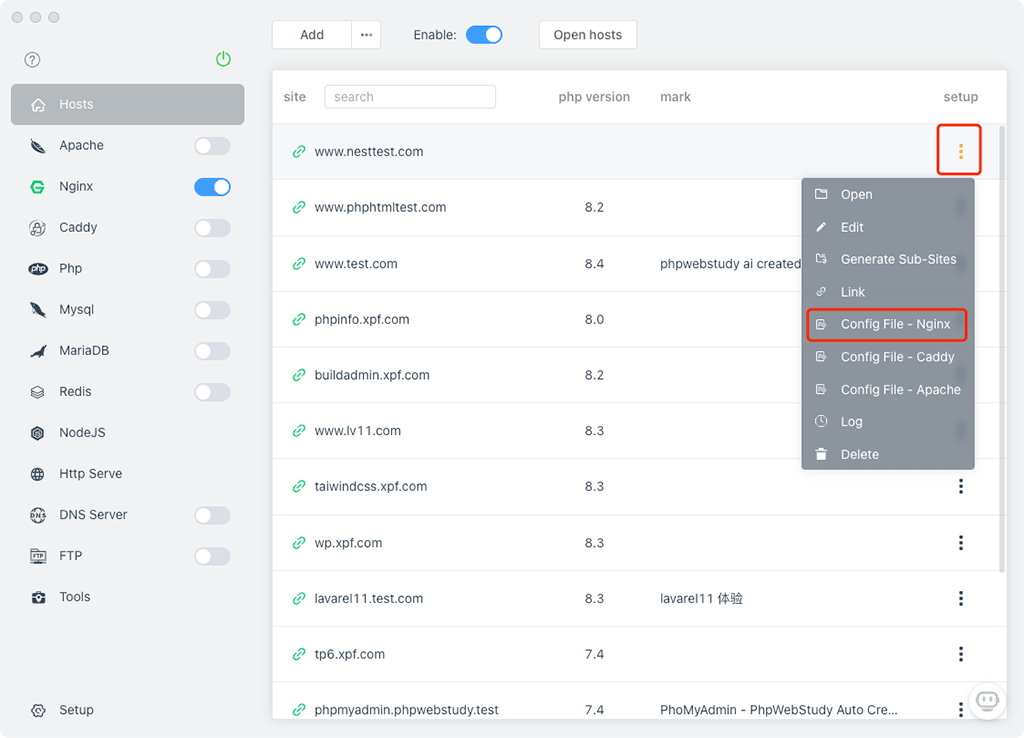The image size is (1024, 738).
Task: Click the FTP sidebar icon
Action: pyautogui.click(x=38, y=556)
